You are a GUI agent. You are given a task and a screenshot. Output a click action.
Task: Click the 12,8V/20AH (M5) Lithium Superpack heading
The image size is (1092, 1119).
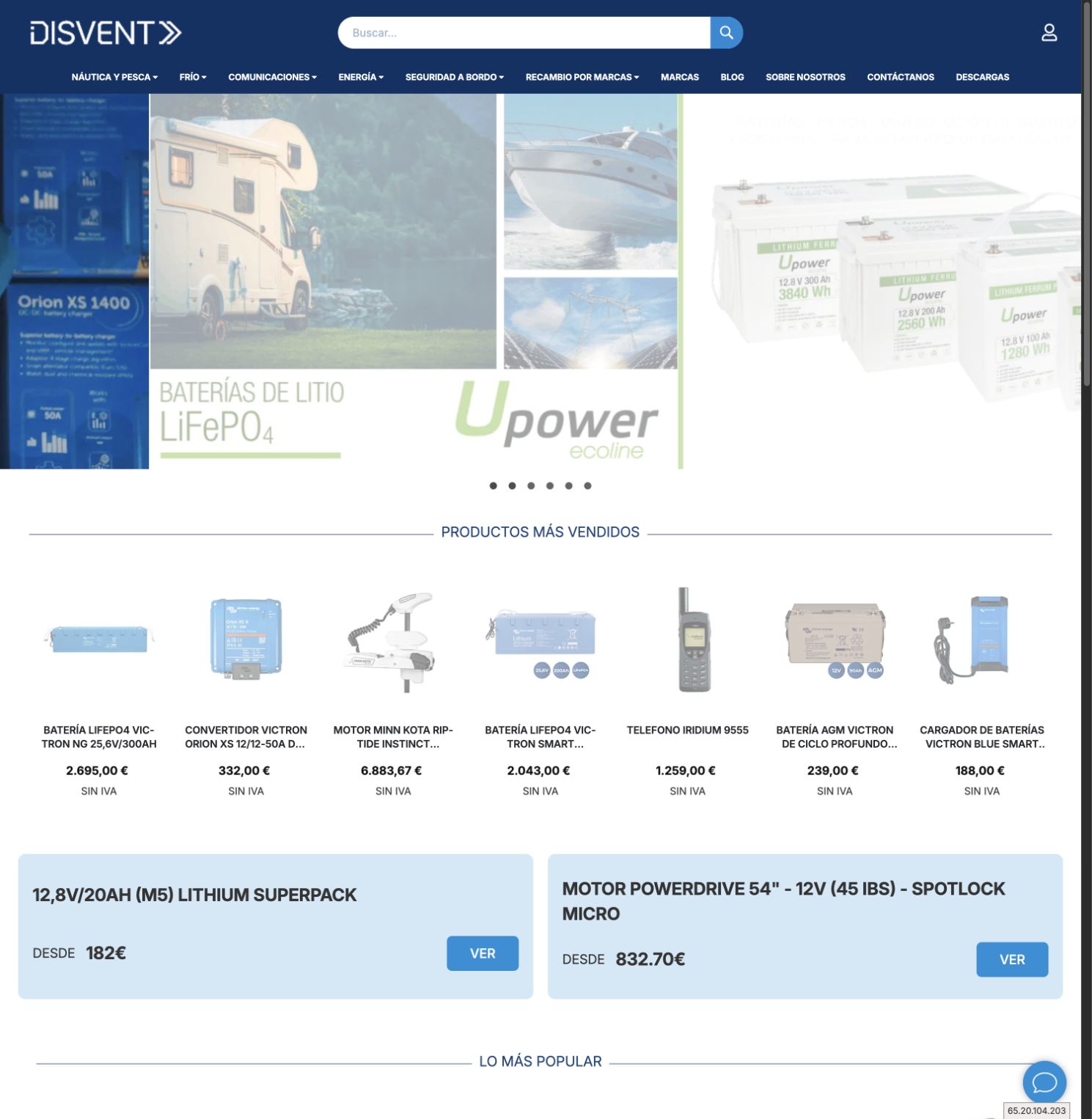pos(194,895)
